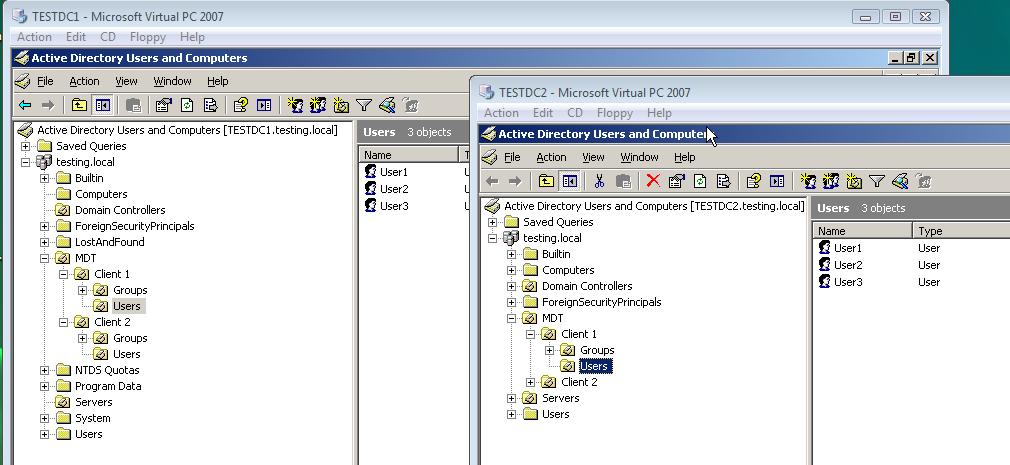Create new group icon in TESTDC2 toolbar
Screen dimensions: 1010x465
click(x=830, y=182)
